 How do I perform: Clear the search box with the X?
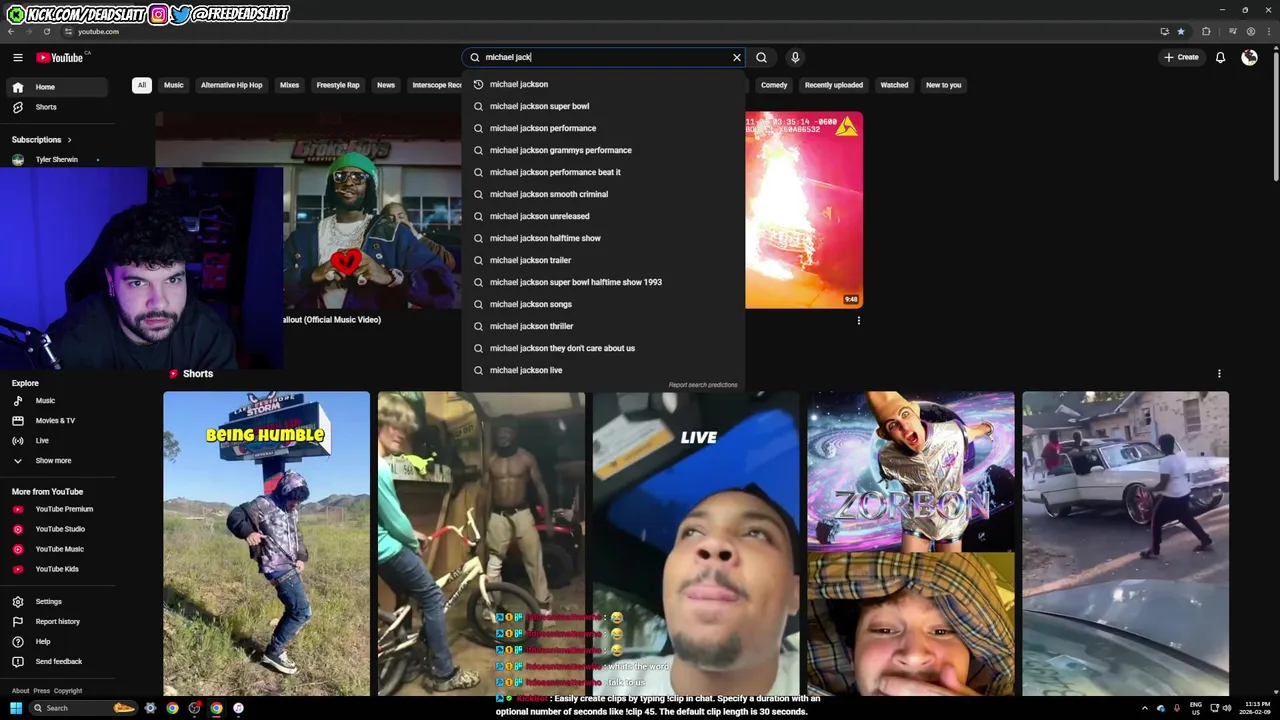[x=737, y=58]
